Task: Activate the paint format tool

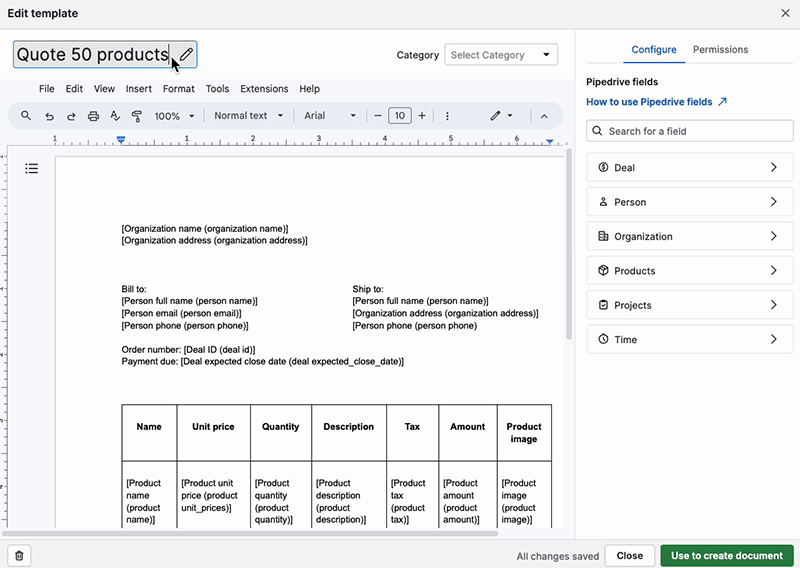Action: 136,116
